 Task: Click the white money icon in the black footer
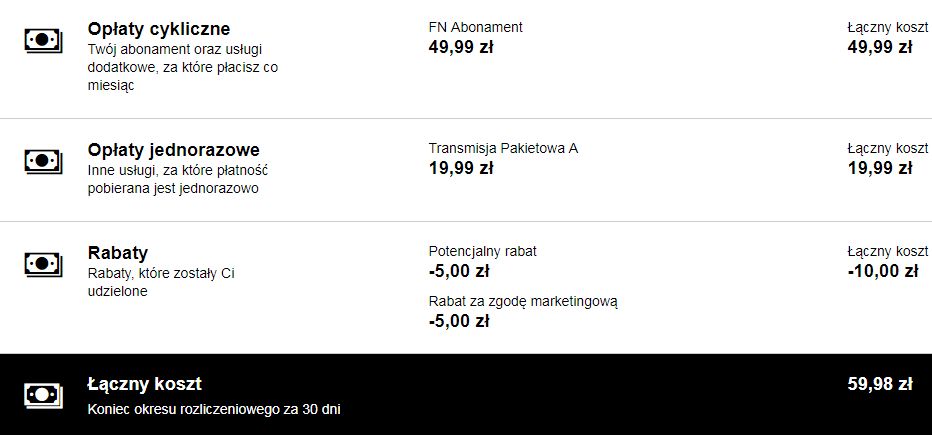[x=42, y=395]
